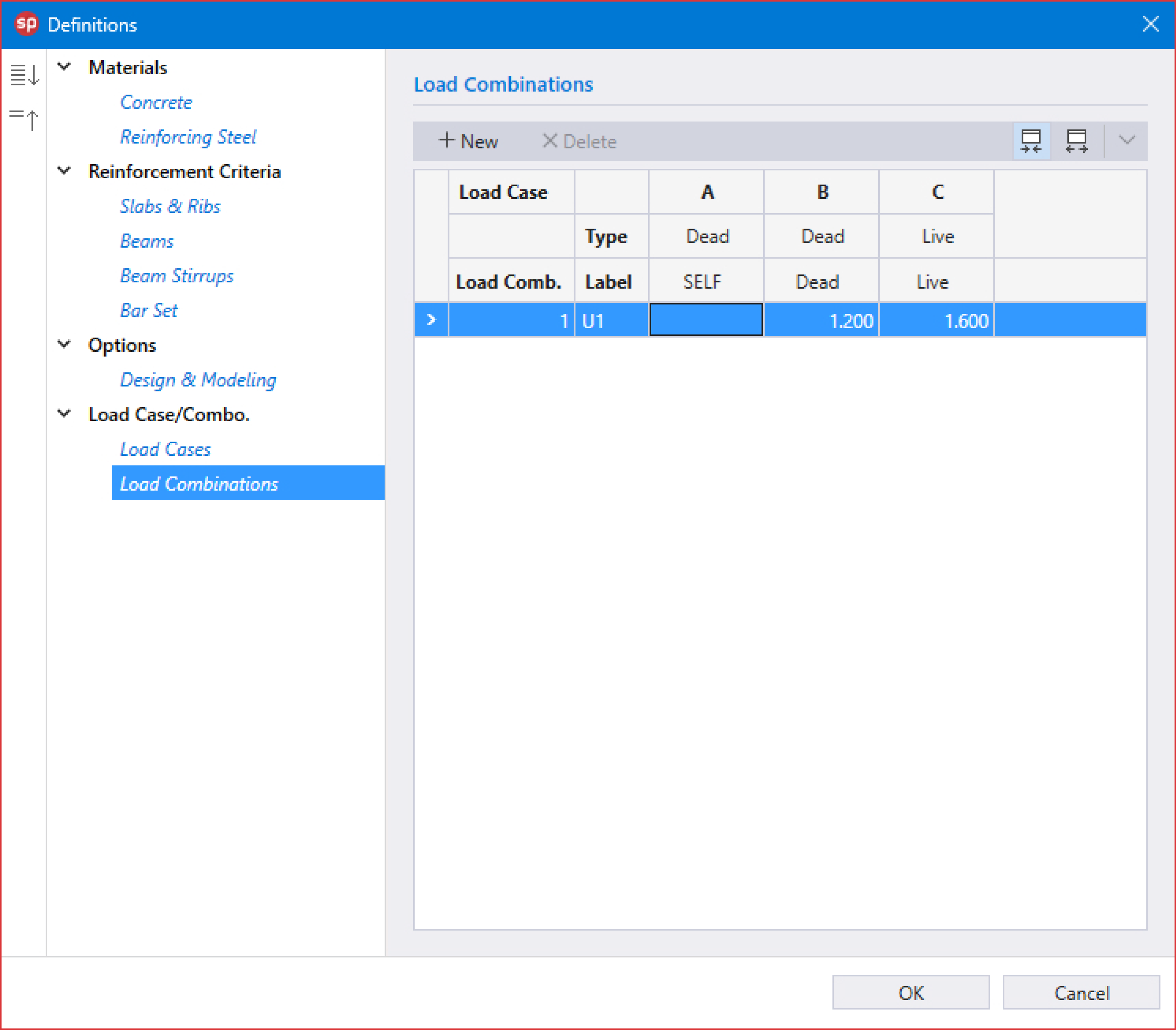Image resolution: width=1176 pixels, height=1030 pixels.
Task: Collapse the Options tree section
Action: click(x=65, y=344)
